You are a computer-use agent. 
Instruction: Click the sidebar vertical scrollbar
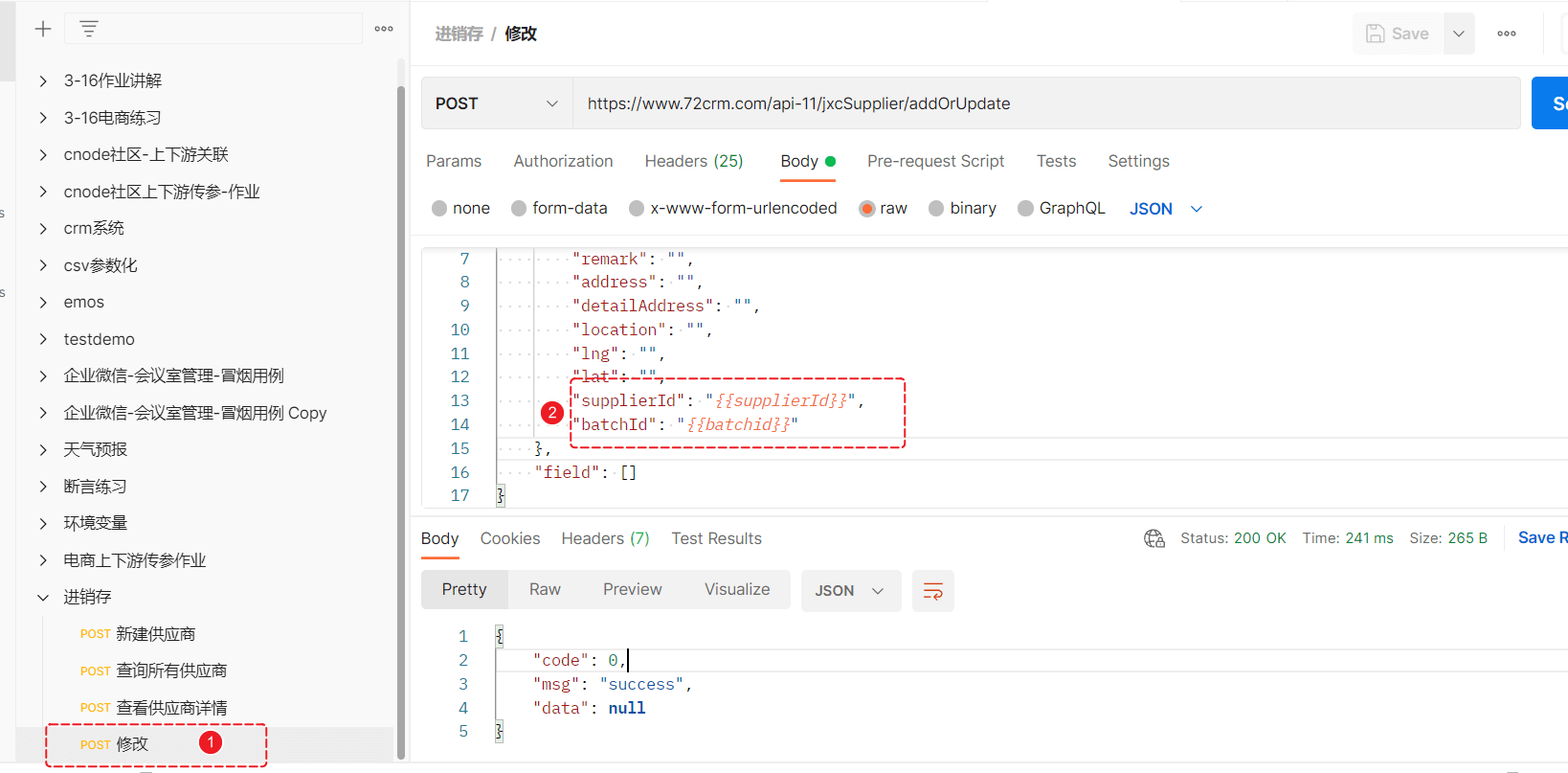(x=401, y=421)
